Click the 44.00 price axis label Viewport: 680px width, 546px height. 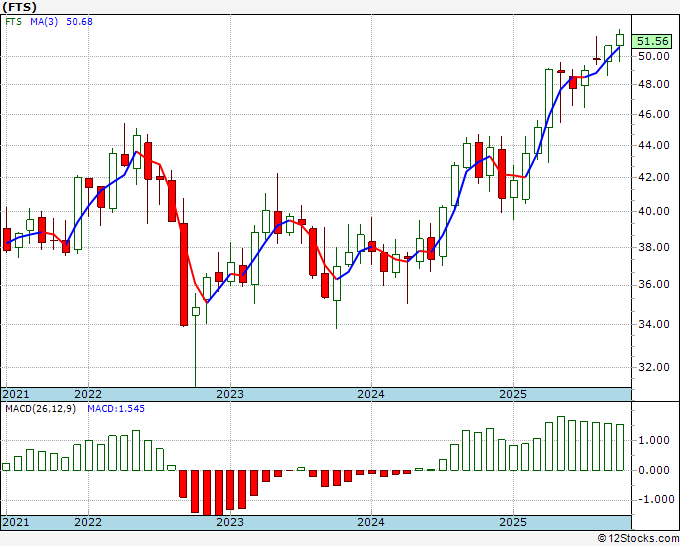coord(654,145)
